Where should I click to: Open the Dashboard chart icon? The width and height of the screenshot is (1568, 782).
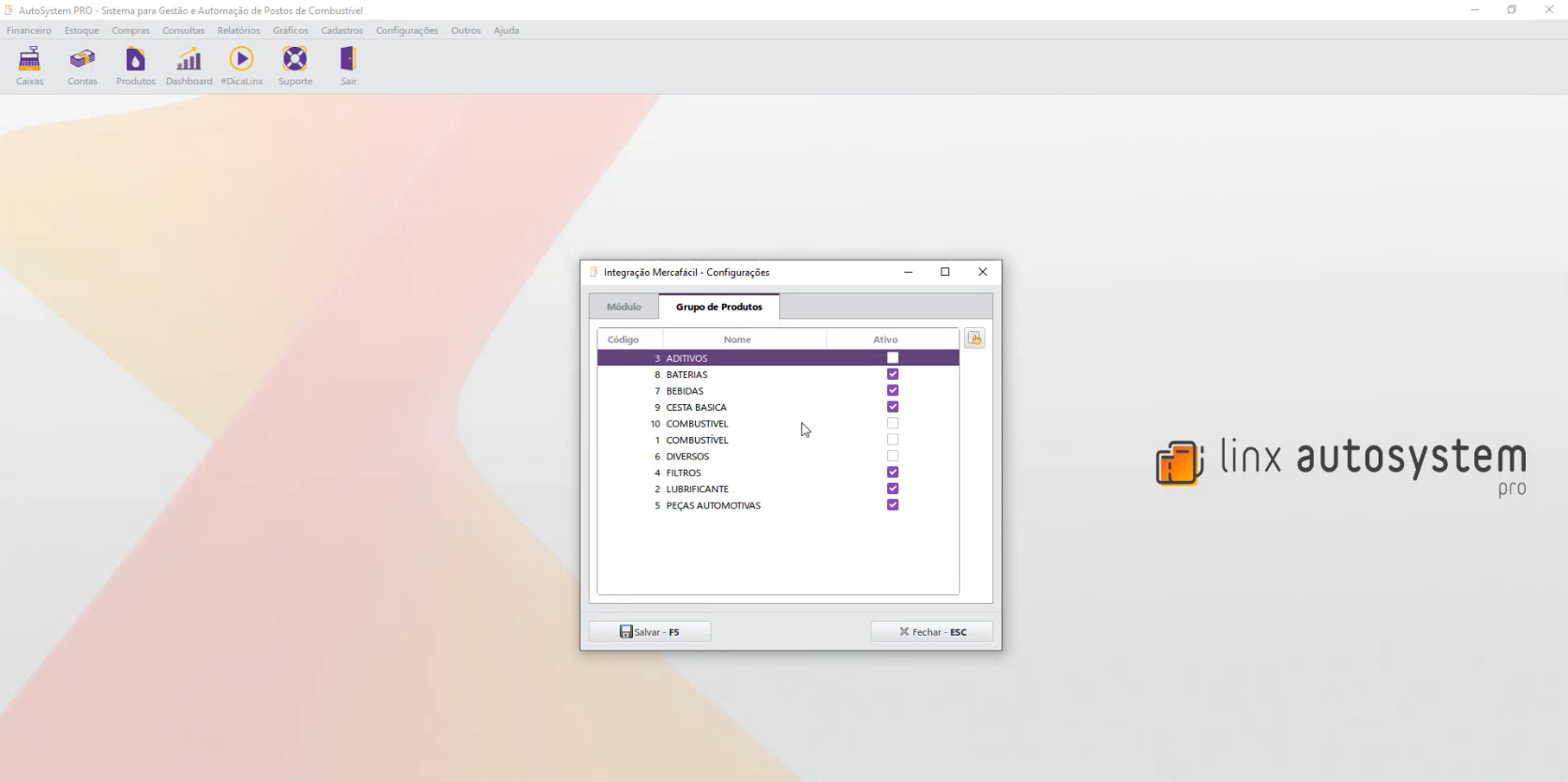(189, 66)
